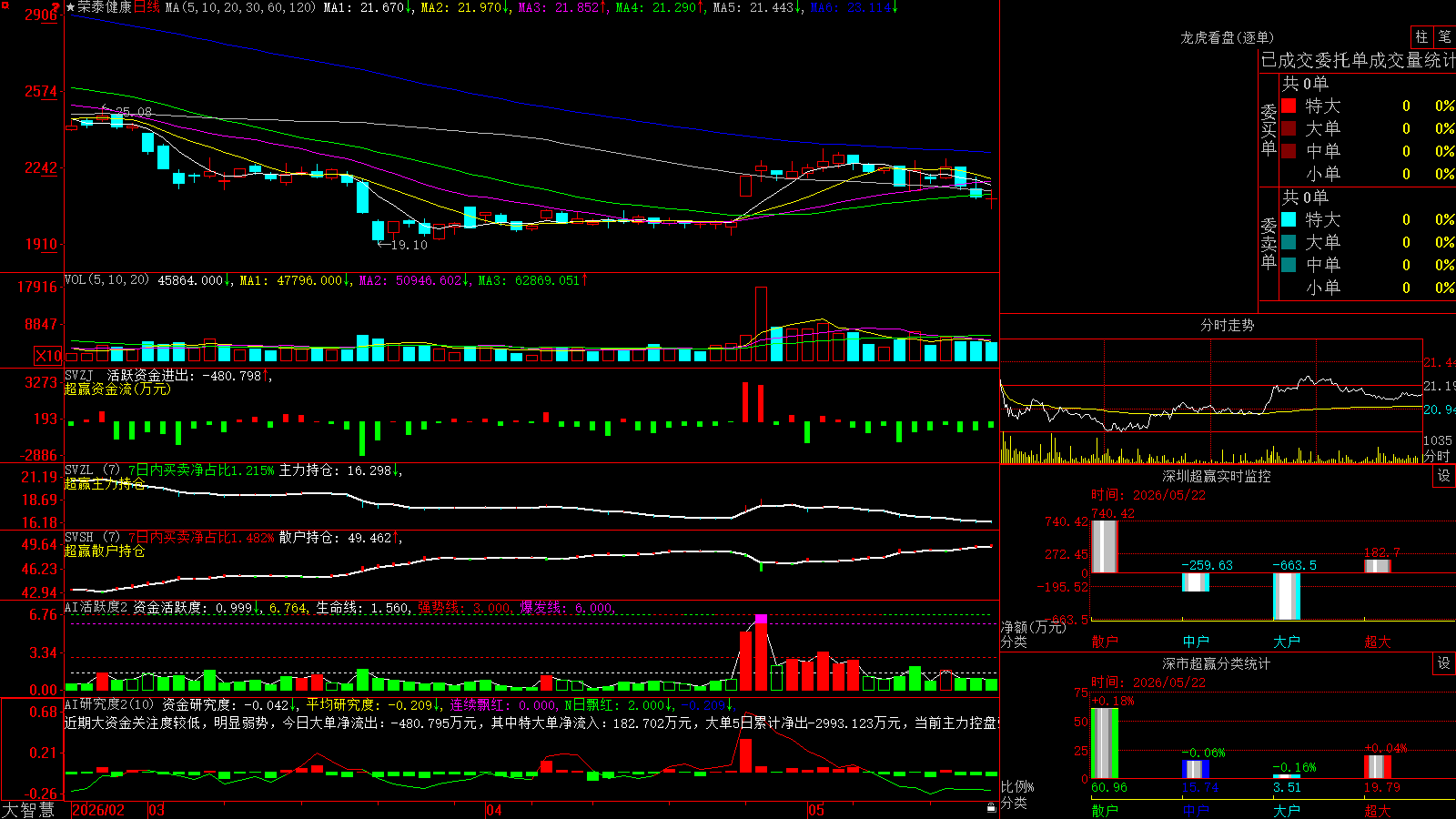Click the blue 中户 bar labeled -0.06%
The height and width of the screenshot is (819, 1456).
pos(1196,769)
